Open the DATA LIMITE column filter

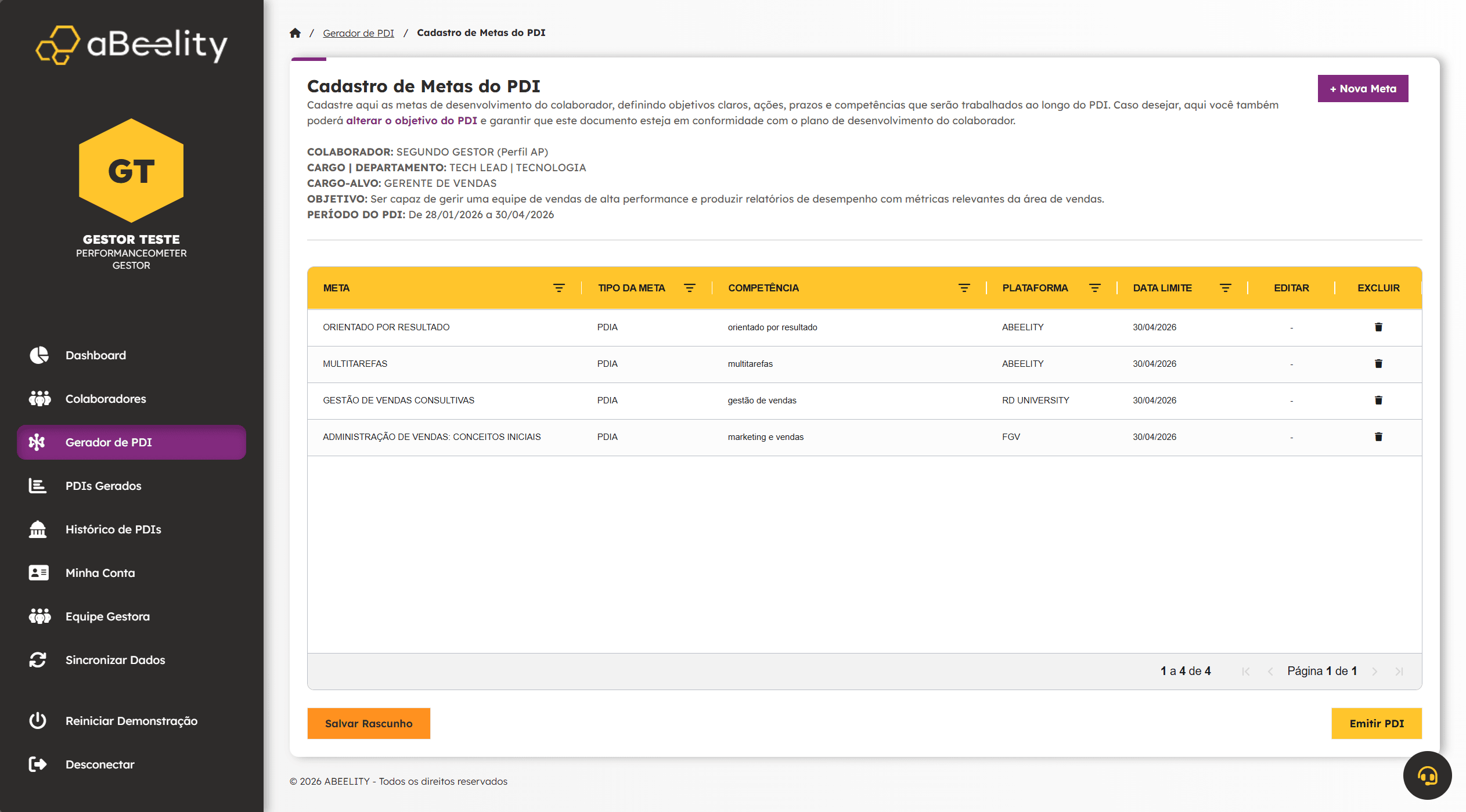pos(1225,288)
